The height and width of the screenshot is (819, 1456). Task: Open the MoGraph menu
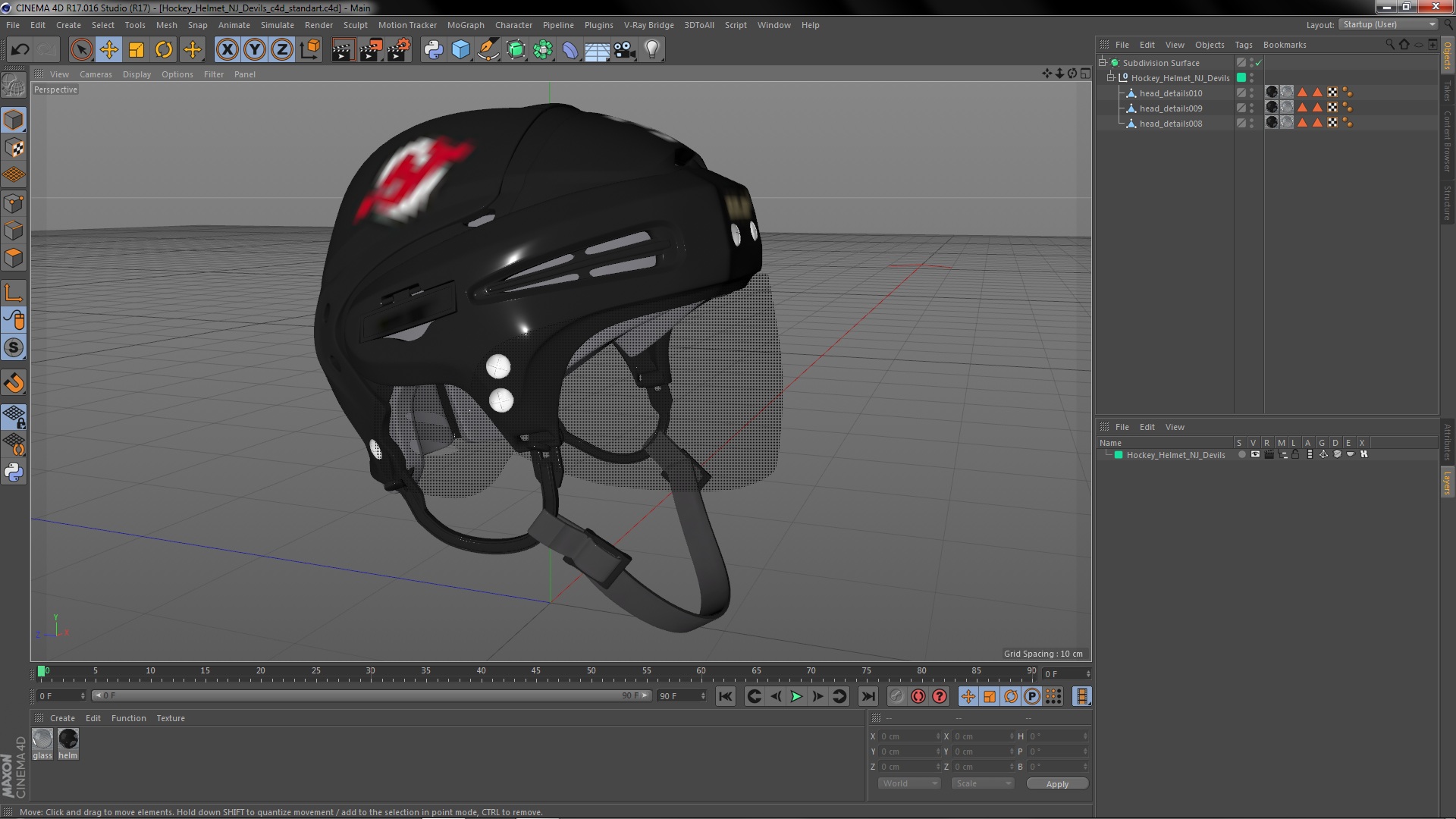tap(466, 25)
